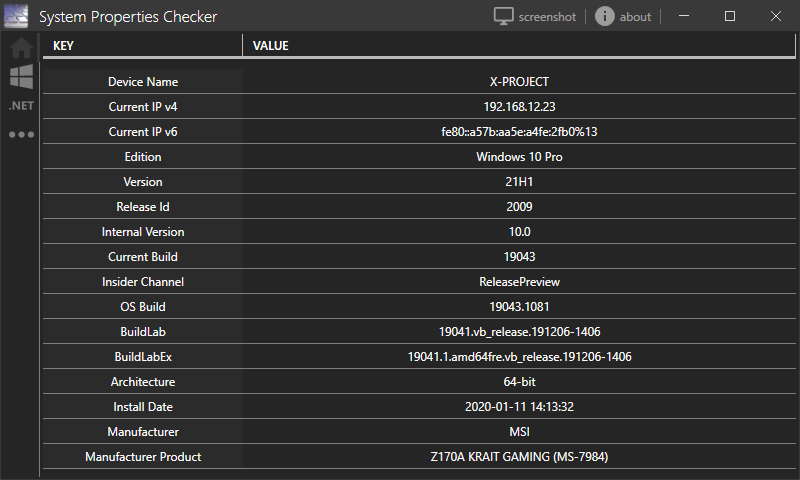
Task: Click the about info icon
Action: click(x=605, y=16)
